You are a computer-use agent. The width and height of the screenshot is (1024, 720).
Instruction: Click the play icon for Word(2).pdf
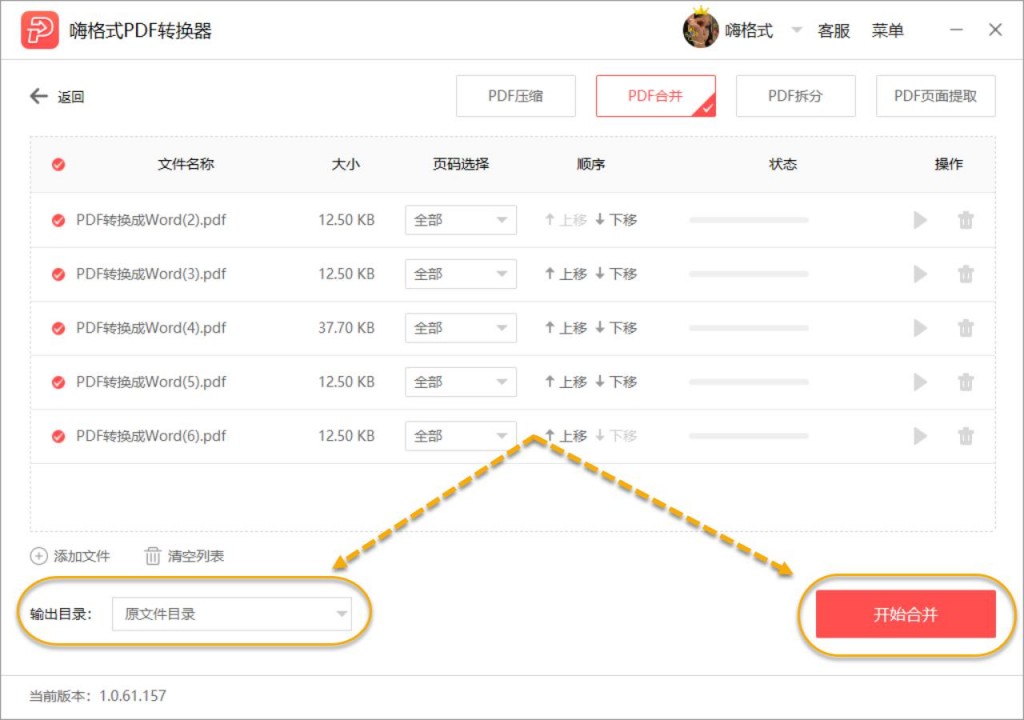(920, 220)
